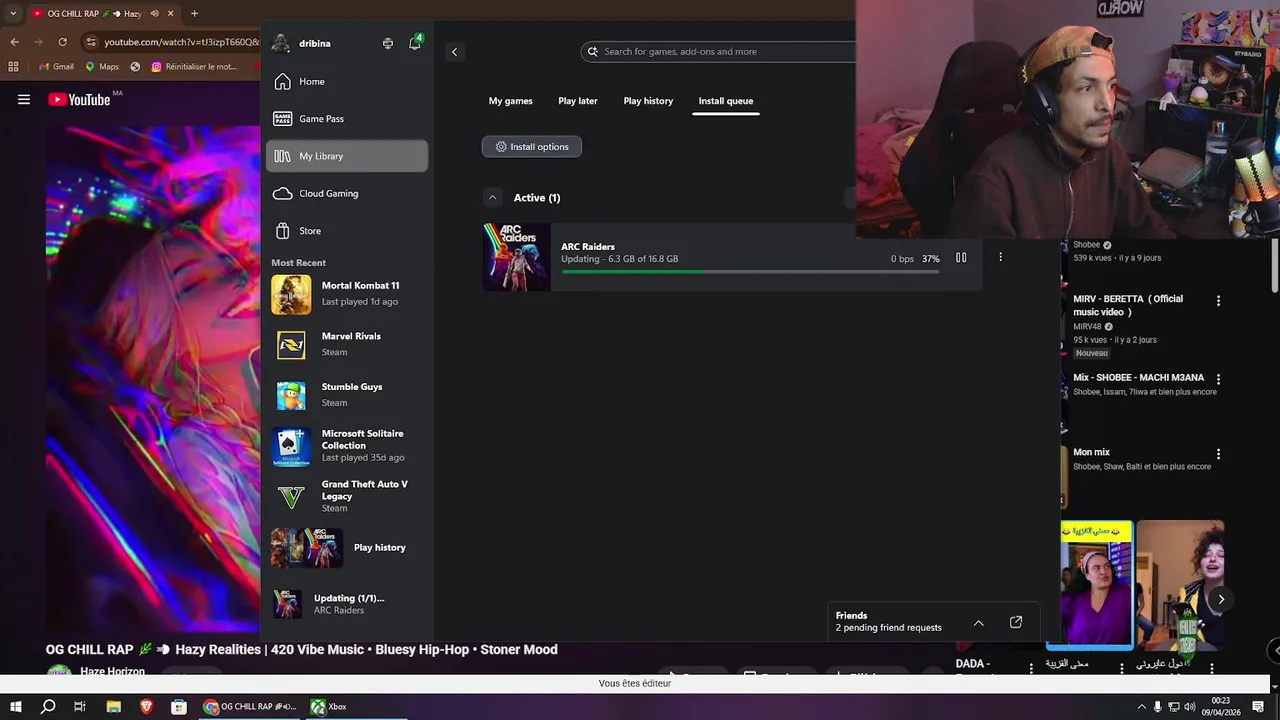Open dribina profile avatar
1280x720 pixels.
point(281,43)
